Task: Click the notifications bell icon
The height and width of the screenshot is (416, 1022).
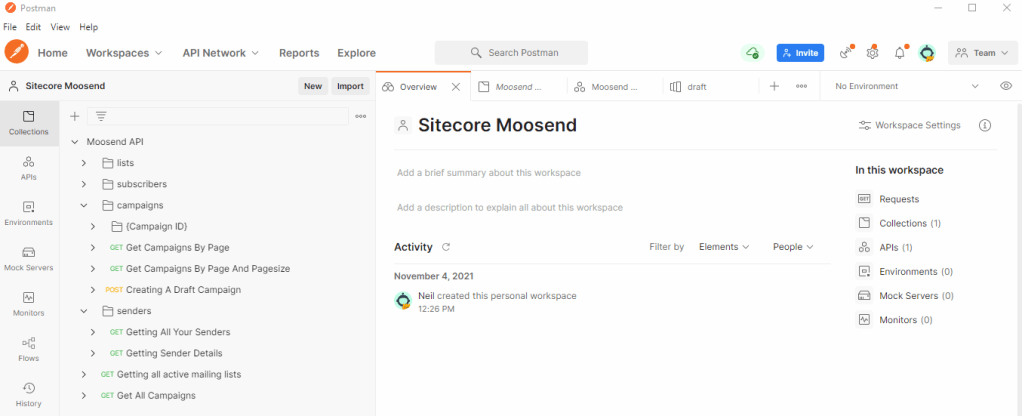Action: point(899,53)
